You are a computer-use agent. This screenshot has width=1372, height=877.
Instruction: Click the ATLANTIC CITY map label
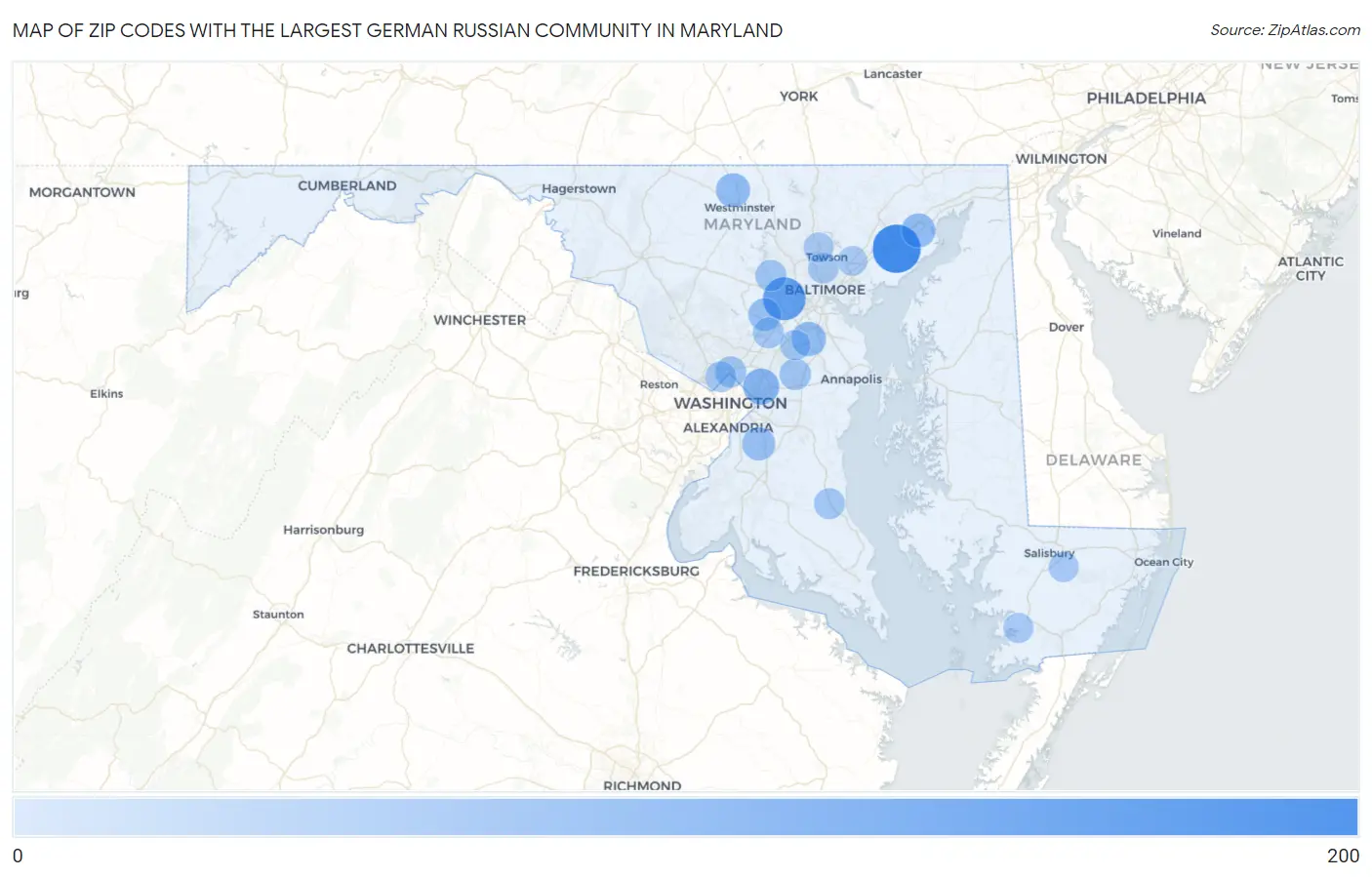(1311, 268)
